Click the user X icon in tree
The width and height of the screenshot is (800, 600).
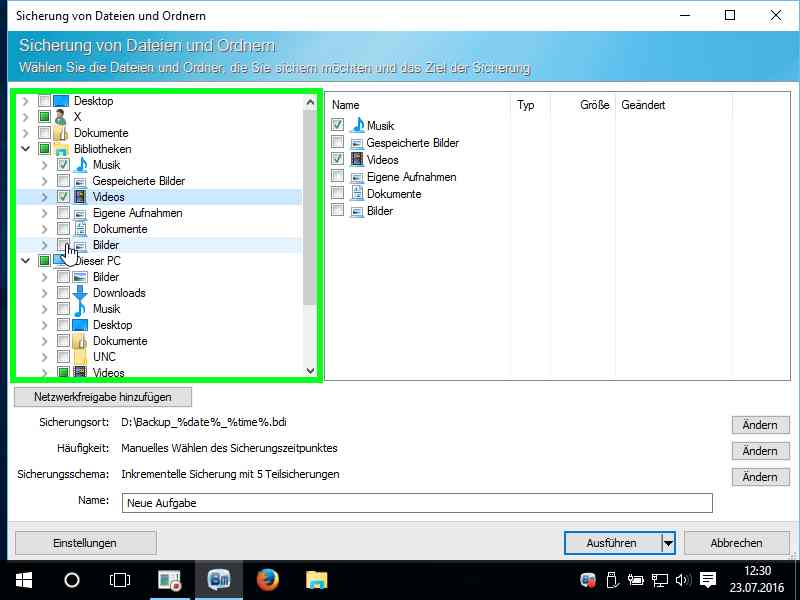61,117
